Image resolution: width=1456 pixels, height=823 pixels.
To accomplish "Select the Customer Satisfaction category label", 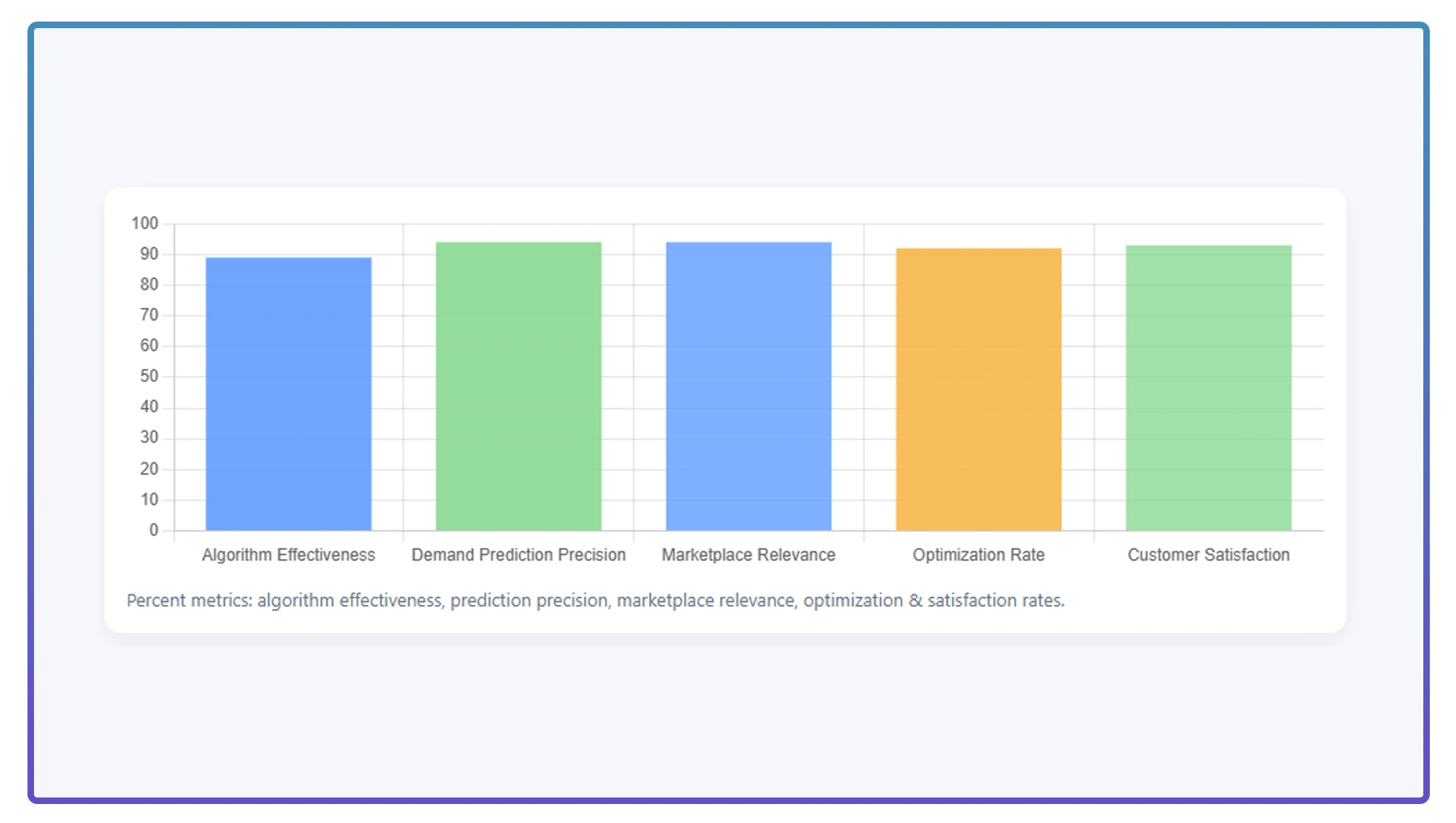I will [x=1208, y=555].
